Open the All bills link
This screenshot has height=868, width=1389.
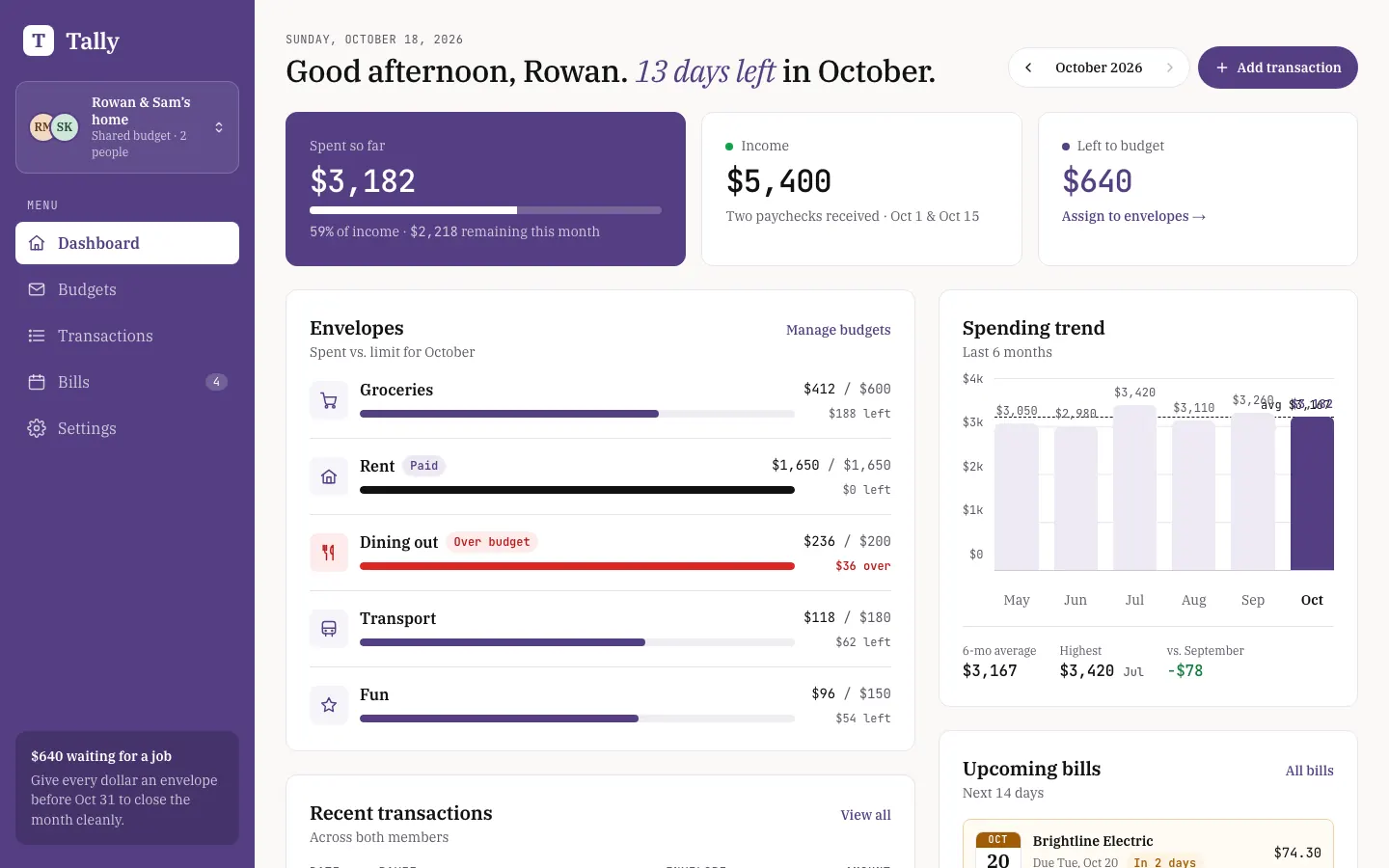[1310, 771]
